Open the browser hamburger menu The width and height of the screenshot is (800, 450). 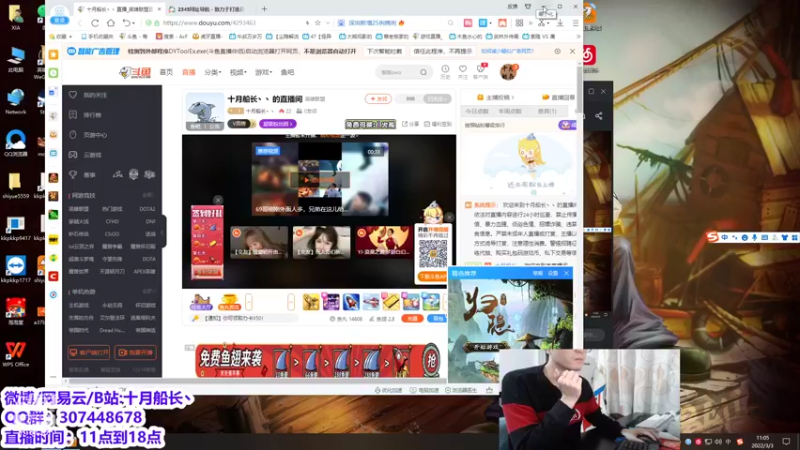click(x=576, y=23)
